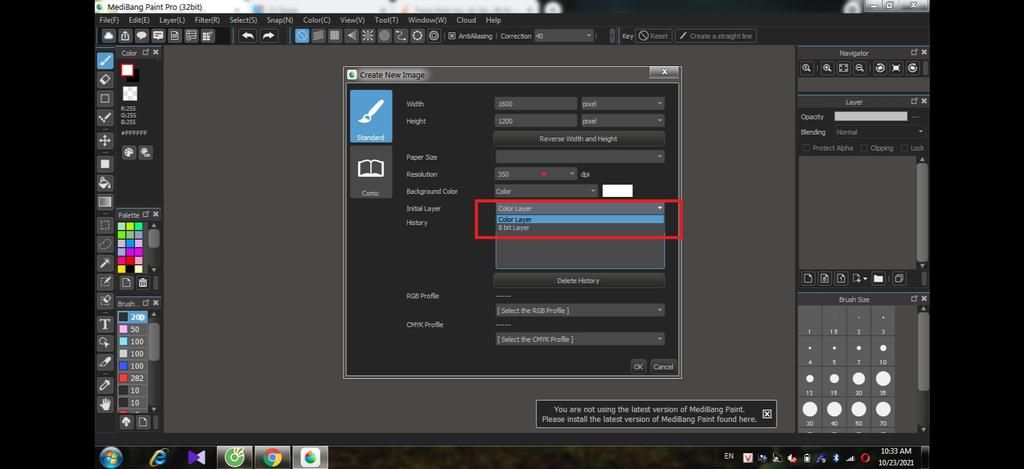Open the Select the RGB Profile dropdown
The image size is (1024, 469).
click(x=580, y=310)
